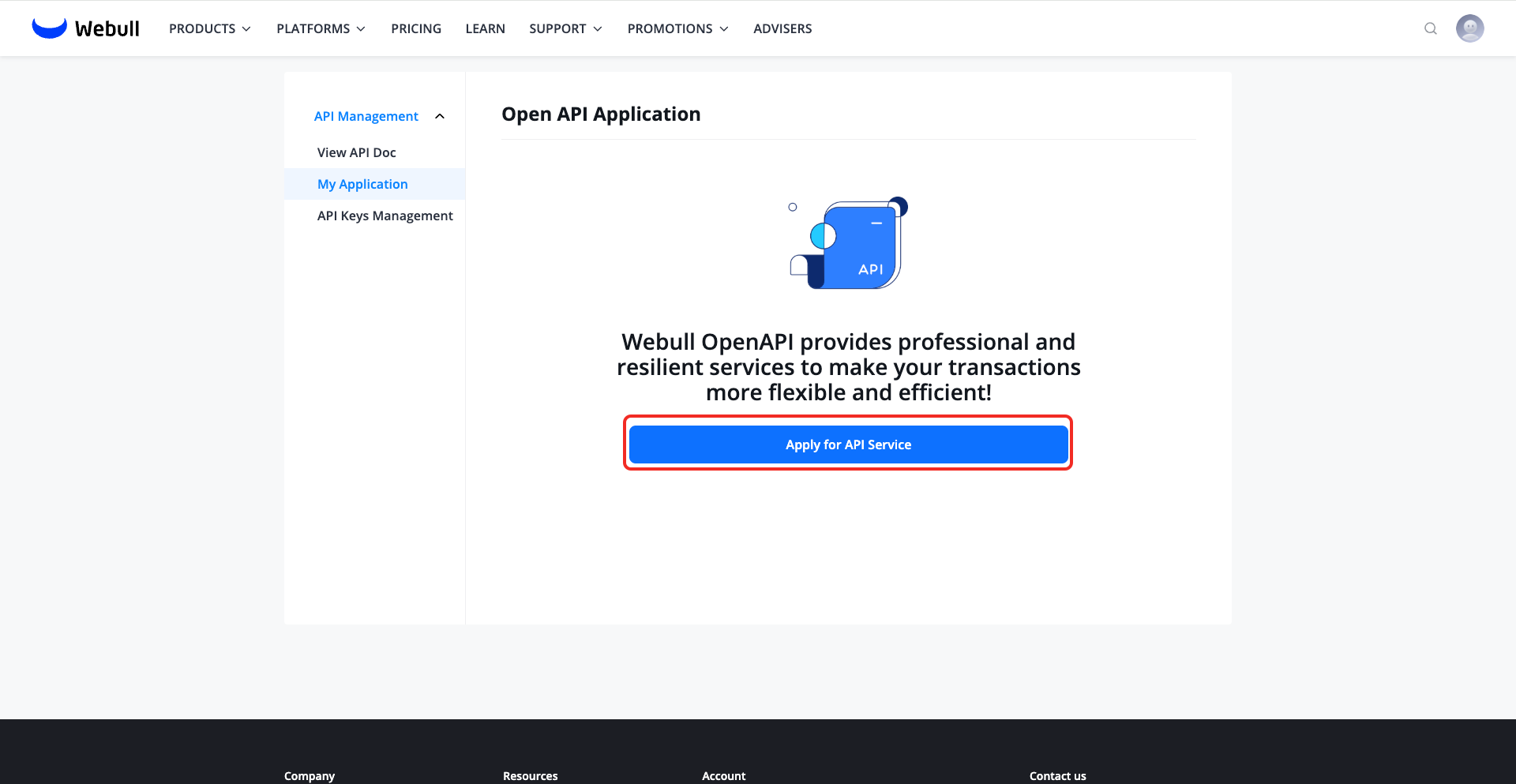Click the Resources footer heading
The image size is (1516, 784).
click(x=531, y=776)
